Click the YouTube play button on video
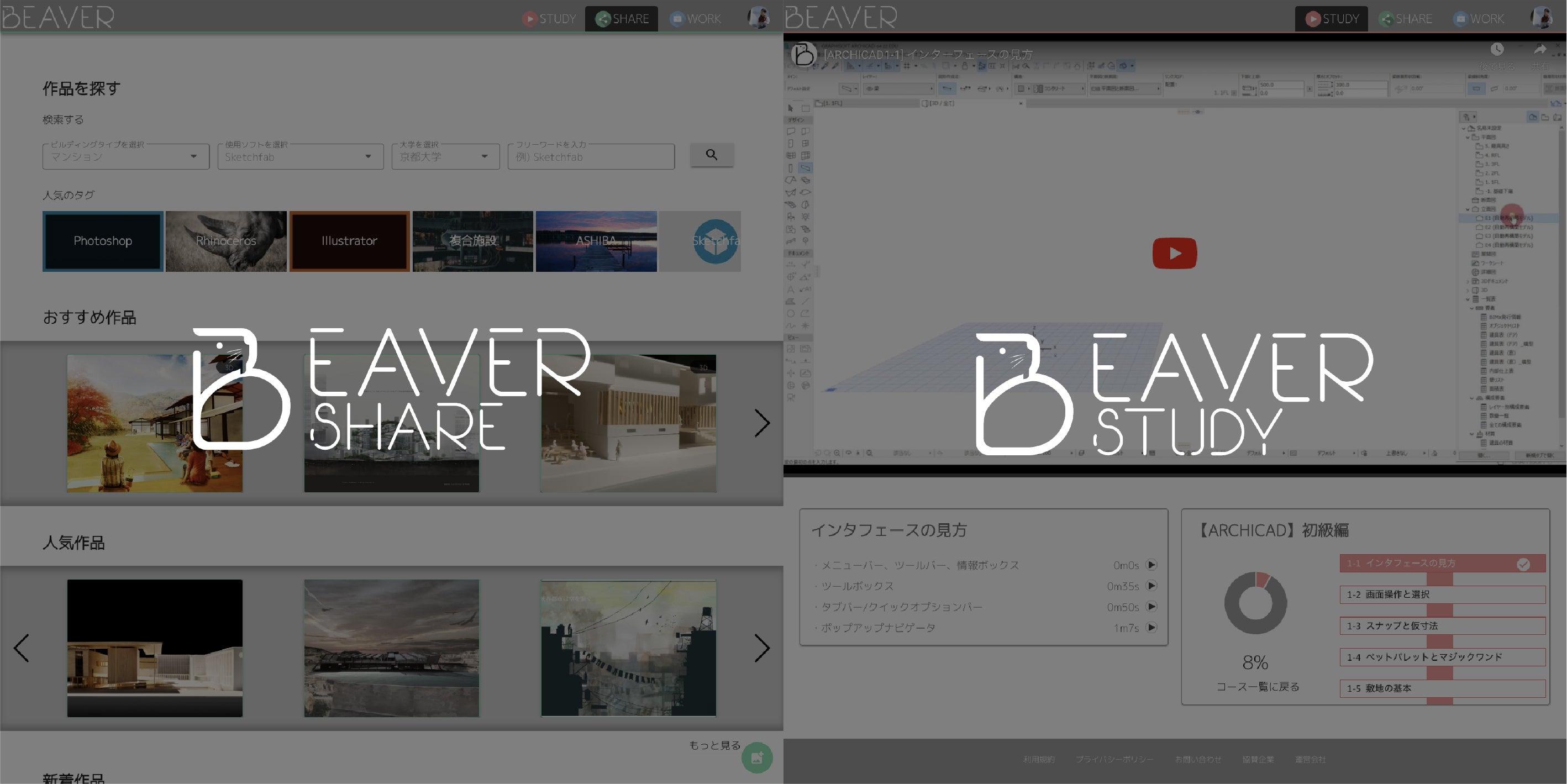 1174,253
